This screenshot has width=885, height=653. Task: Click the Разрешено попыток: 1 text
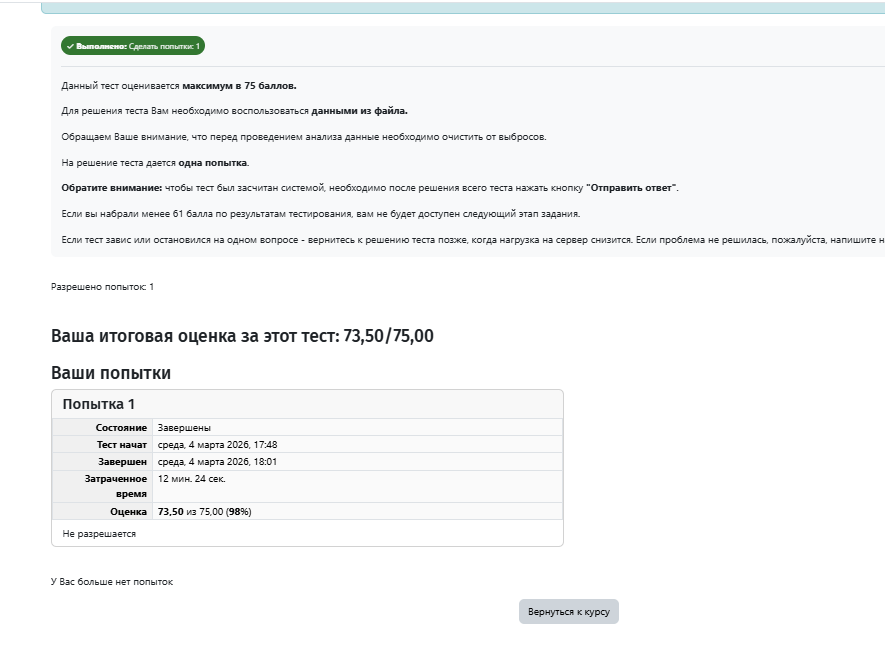coord(102,287)
